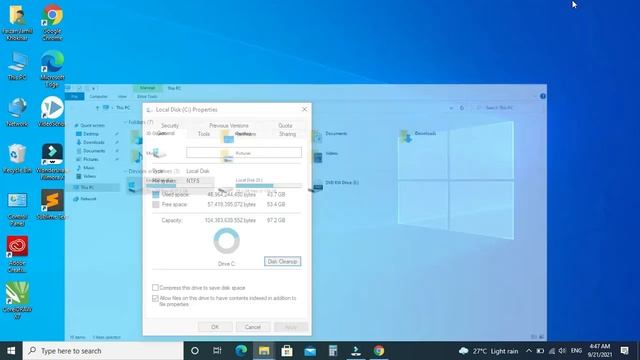
Task: Switch to File Explorer on the taskbar
Action: 264,351
